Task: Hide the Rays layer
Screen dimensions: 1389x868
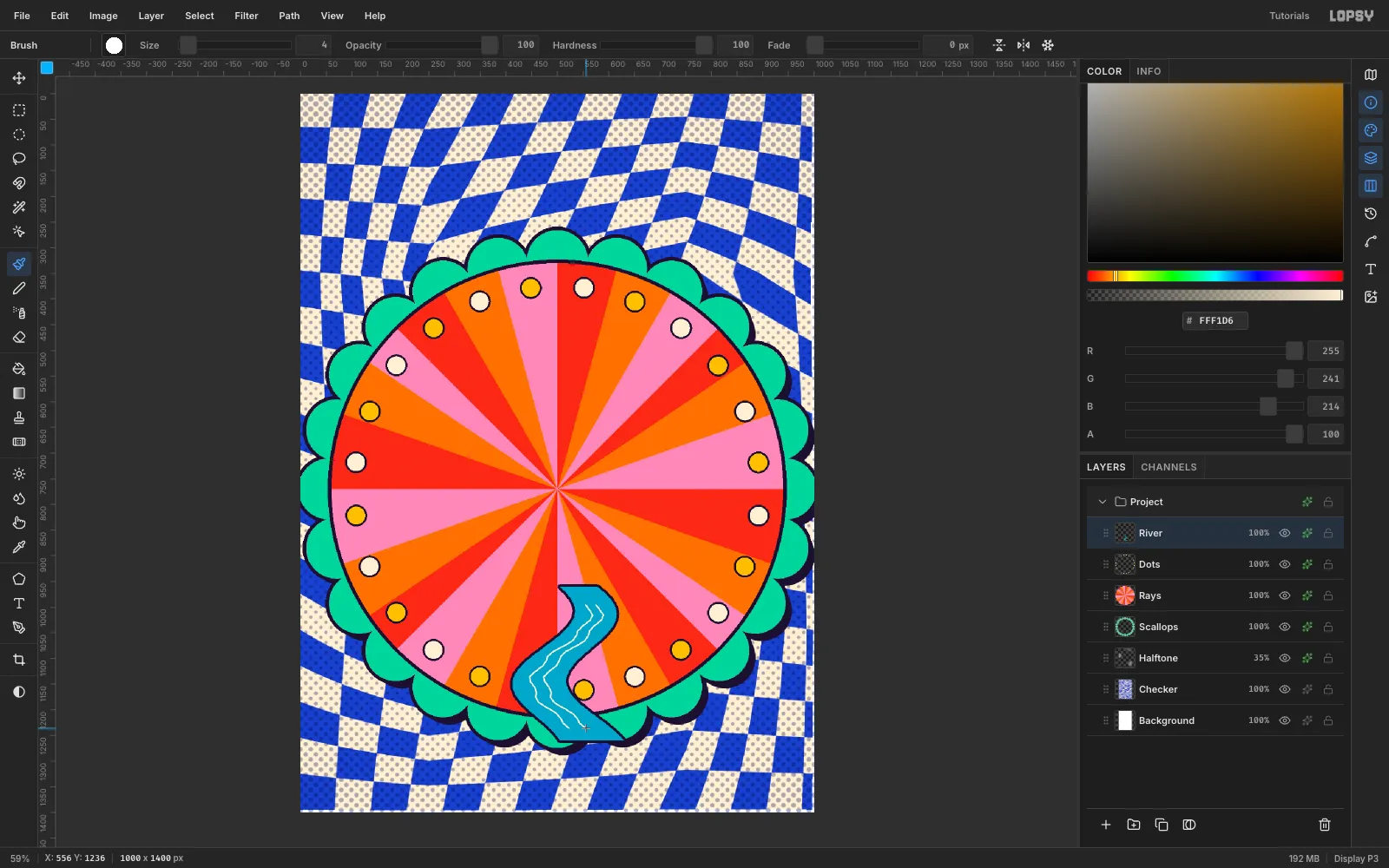Action: click(x=1285, y=595)
